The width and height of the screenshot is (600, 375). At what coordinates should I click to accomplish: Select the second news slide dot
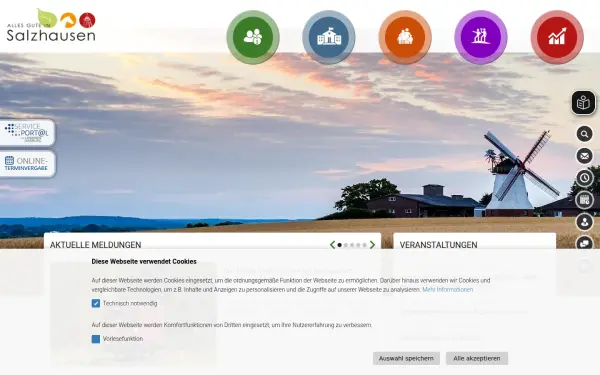click(x=346, y=245)
